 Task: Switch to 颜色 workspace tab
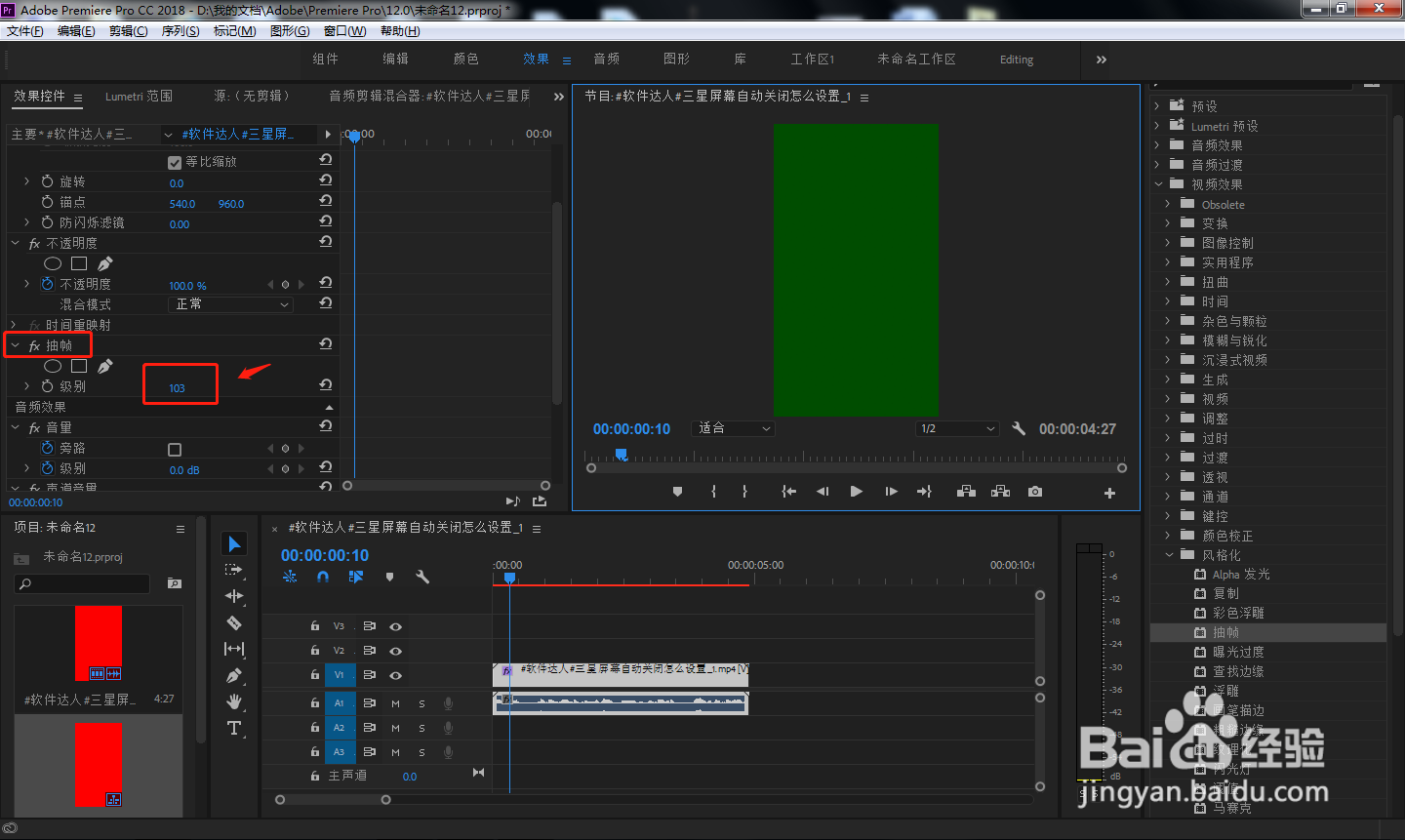[465, 60]
